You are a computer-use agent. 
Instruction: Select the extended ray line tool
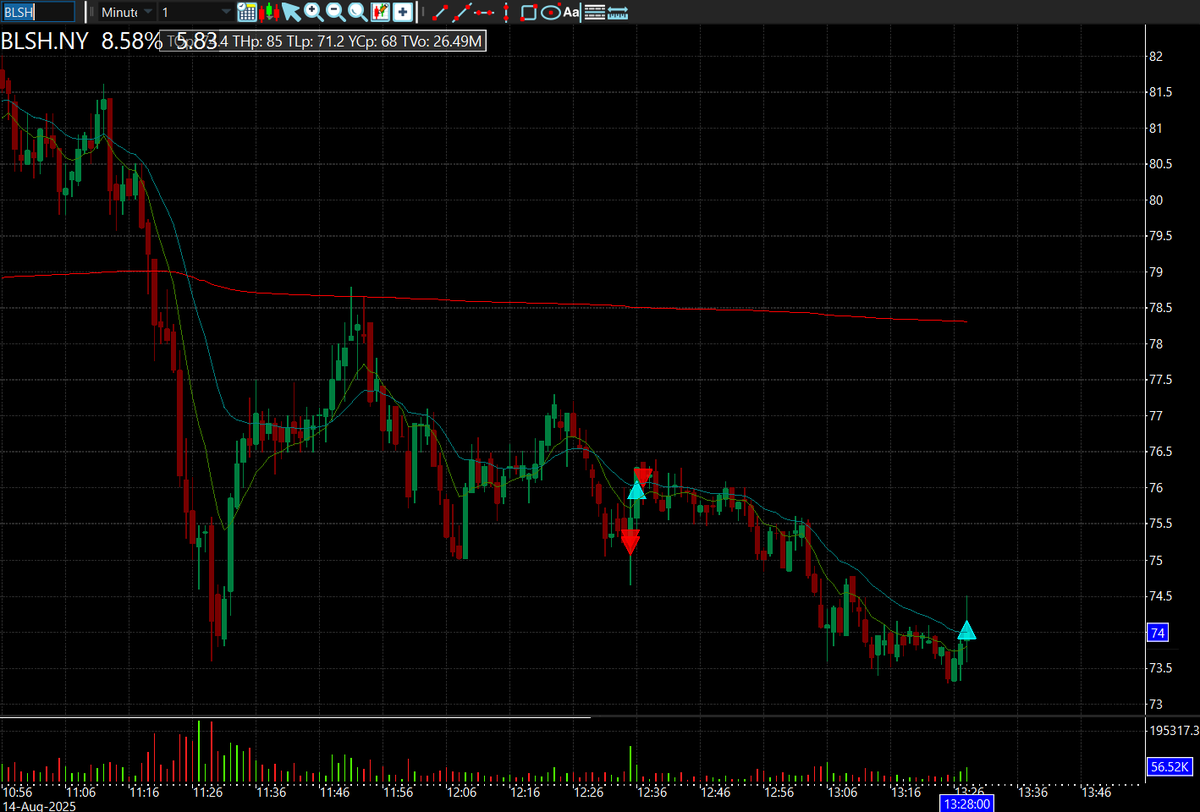click(x=461, y=12)
